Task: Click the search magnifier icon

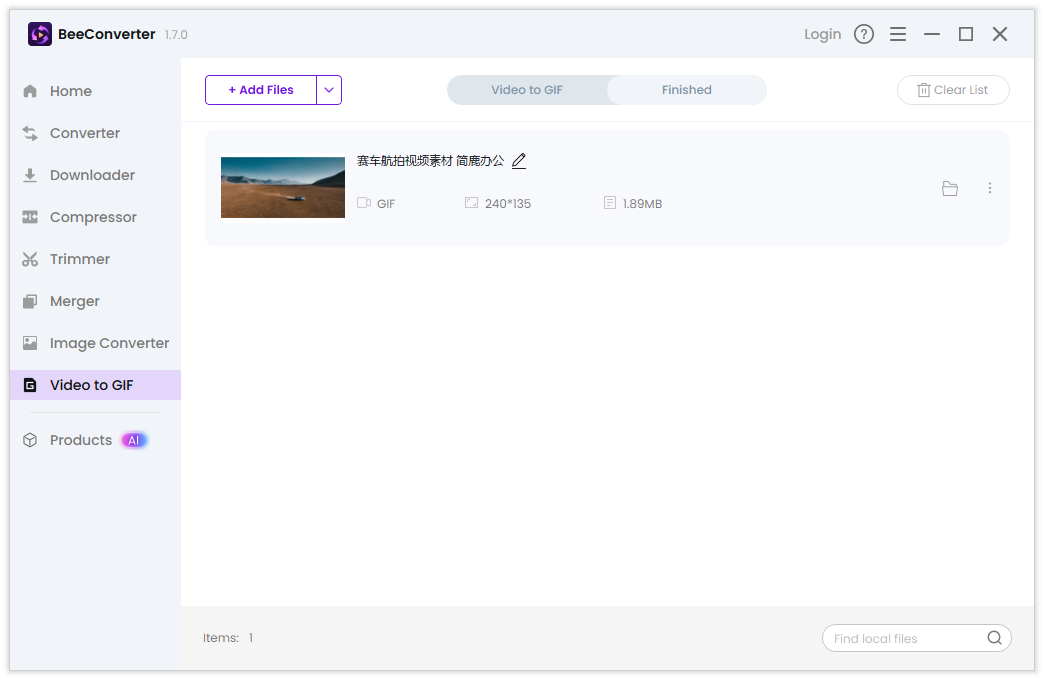Action: pyautogui.click(x=994, y=638)
